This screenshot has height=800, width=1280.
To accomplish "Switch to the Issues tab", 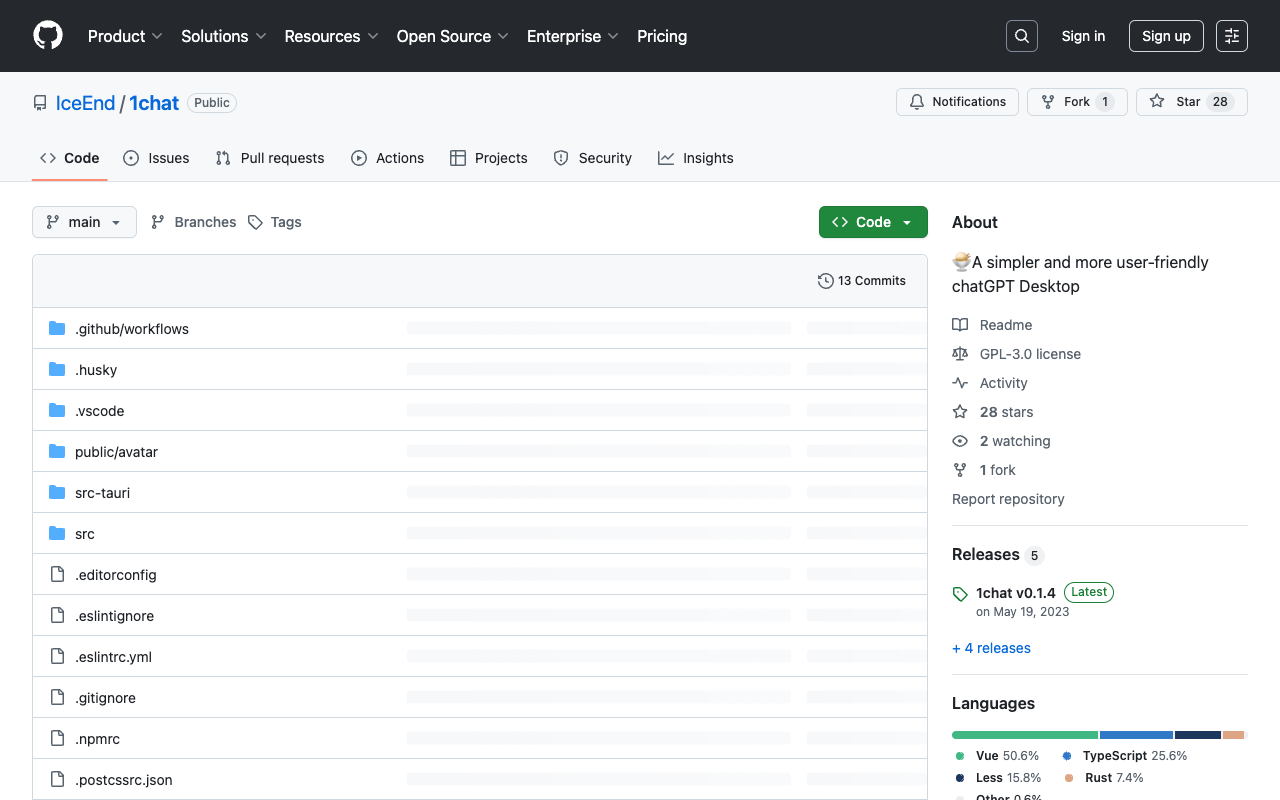I will (156, 158).
